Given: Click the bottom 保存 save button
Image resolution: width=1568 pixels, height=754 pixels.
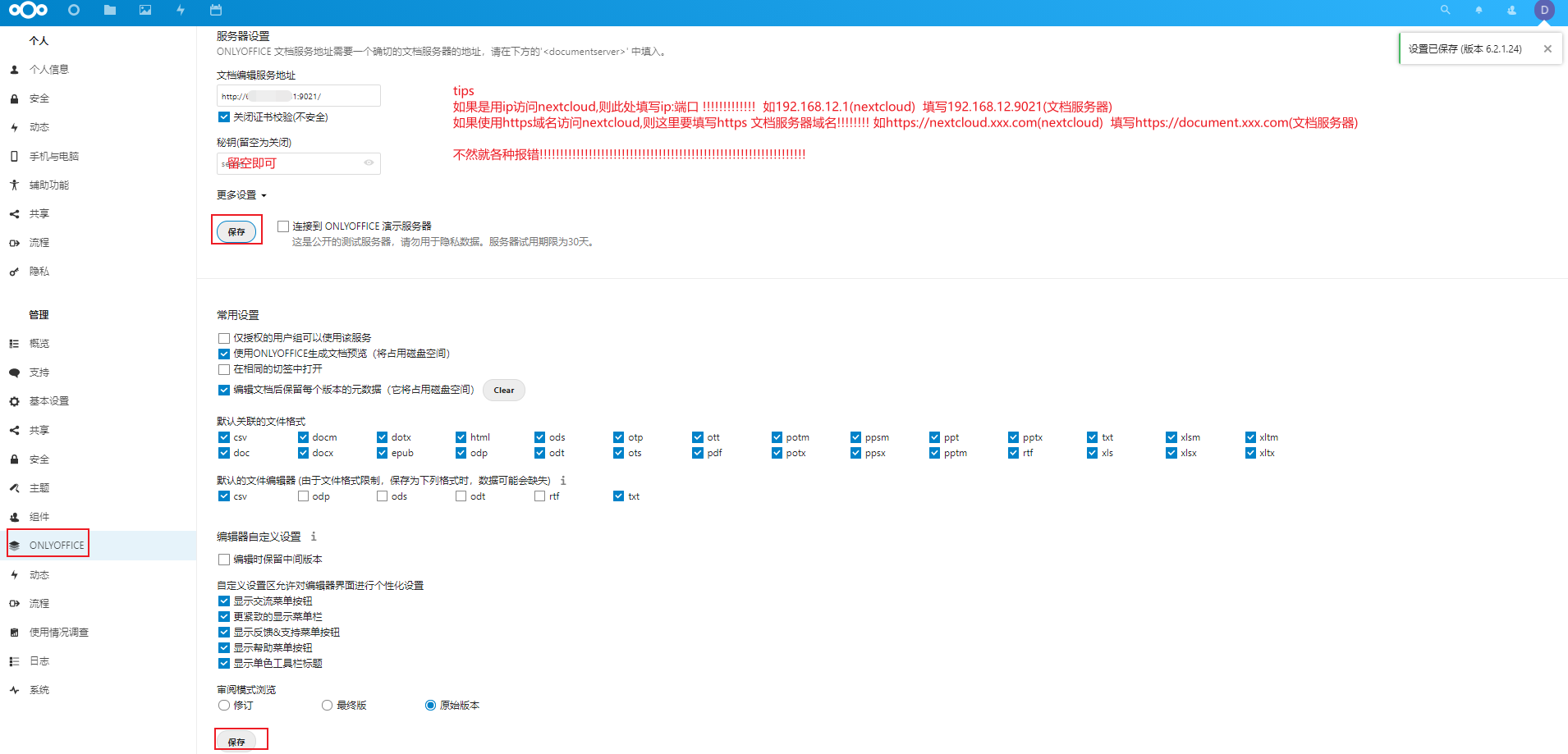Looking at the screenshot, I should pos(236,742).
